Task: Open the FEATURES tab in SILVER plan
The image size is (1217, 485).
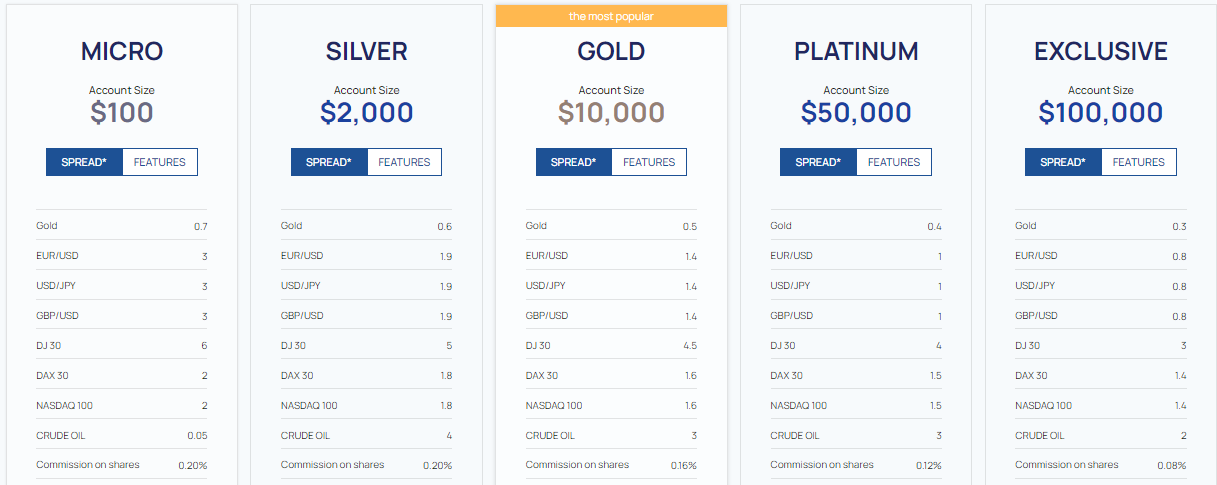Action: coord(404,162)
